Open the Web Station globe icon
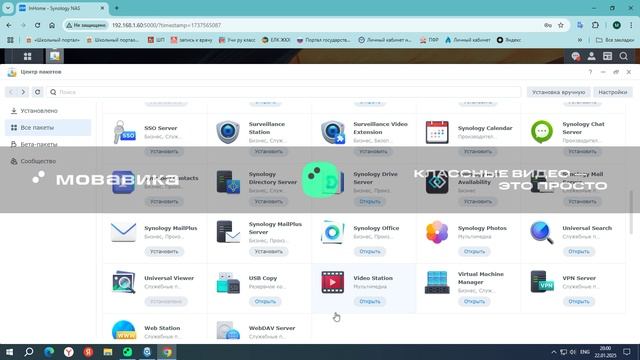 (124, 330)
